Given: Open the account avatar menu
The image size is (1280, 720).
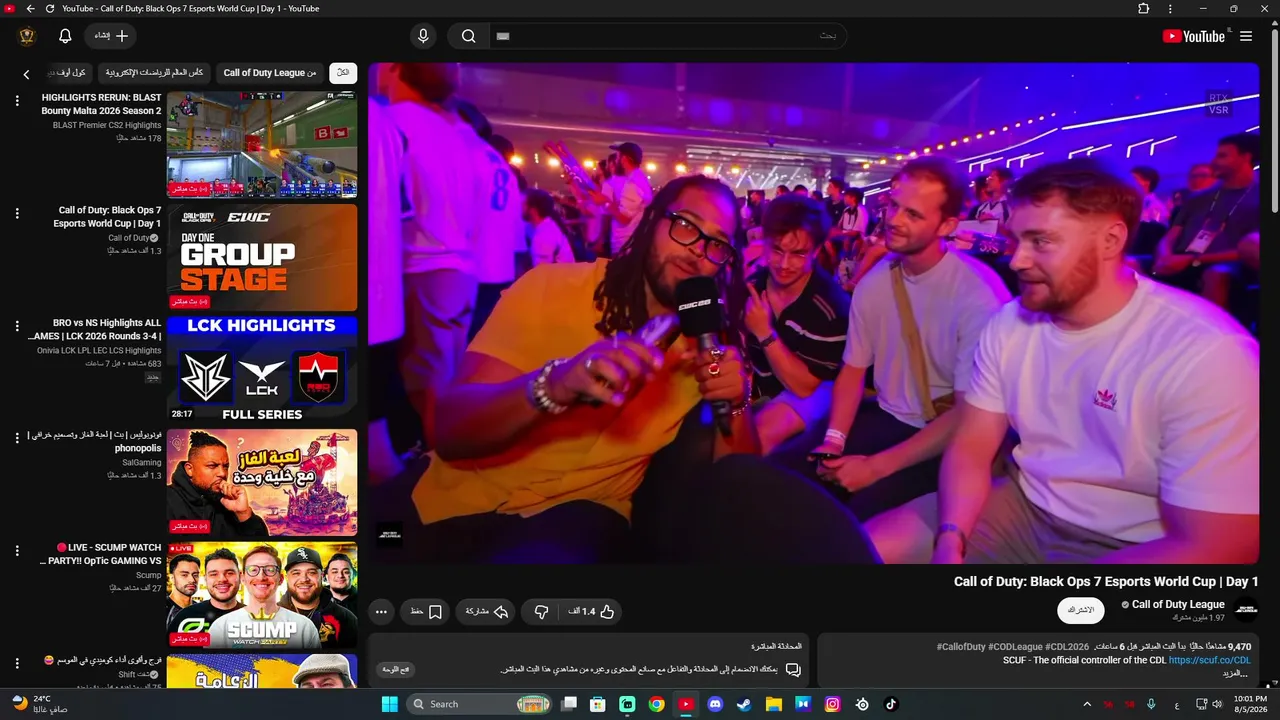Looking at the screenshot, I should point(27,36).
